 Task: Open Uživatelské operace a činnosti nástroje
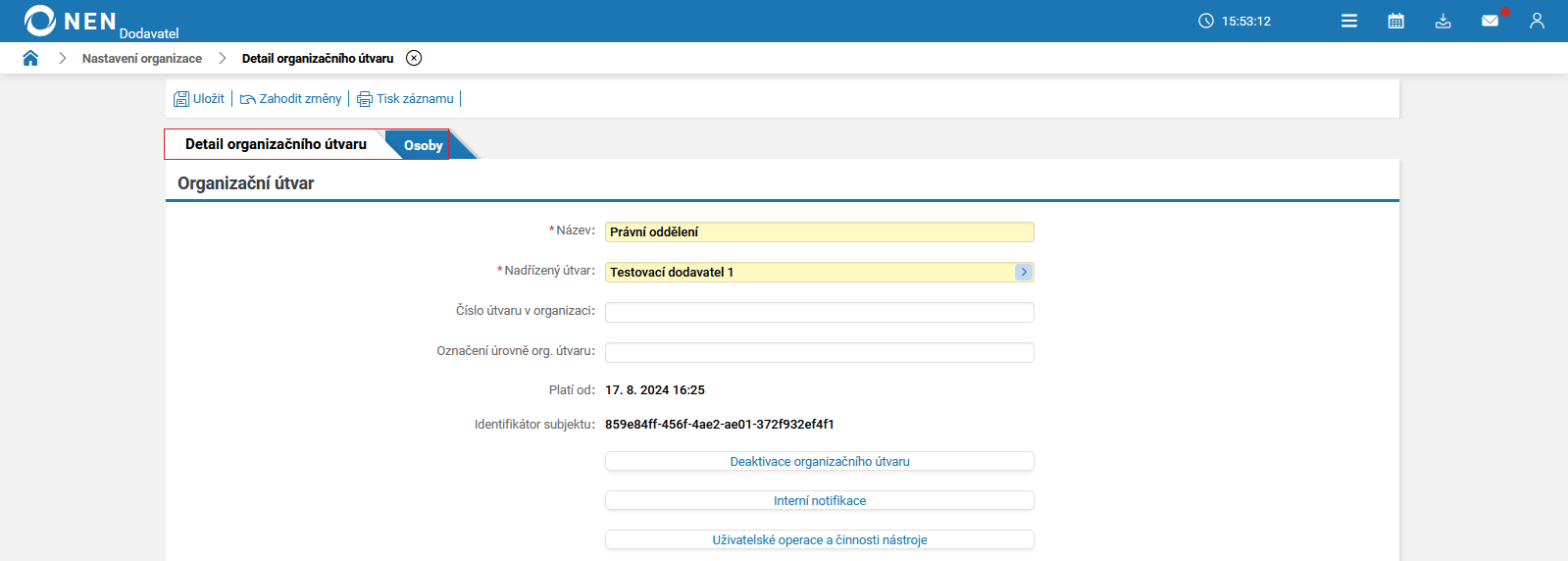click(820, 539)
